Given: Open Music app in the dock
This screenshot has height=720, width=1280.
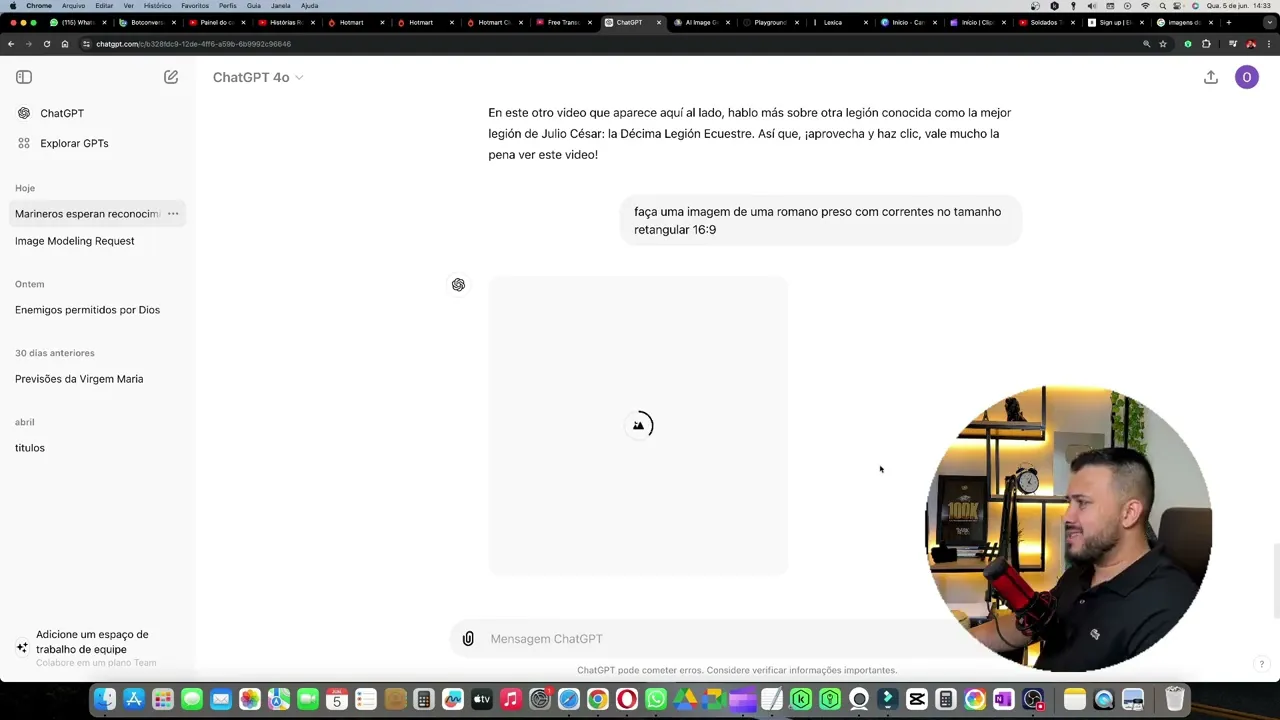Looking at the screenshot, I should tap(511, 699).
